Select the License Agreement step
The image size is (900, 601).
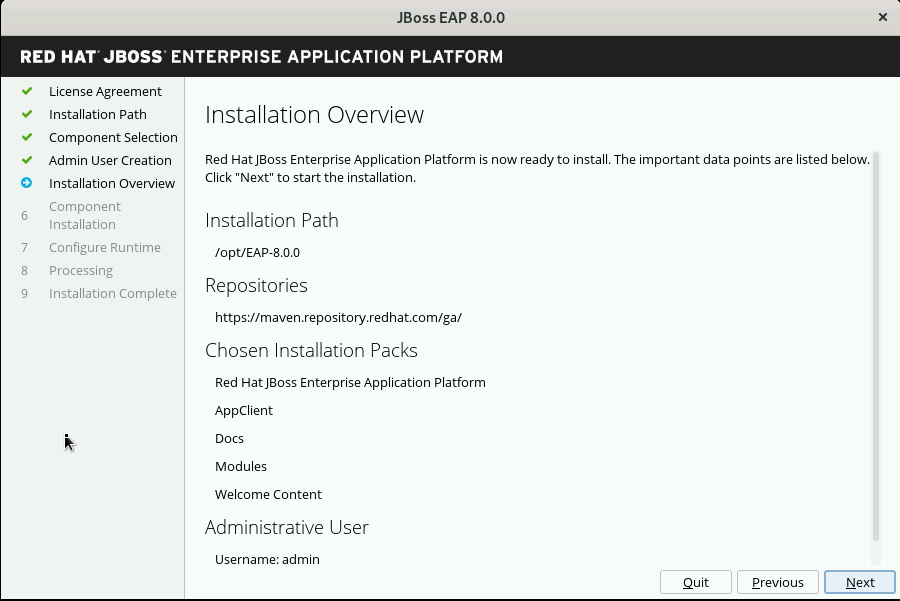[105, 91]
